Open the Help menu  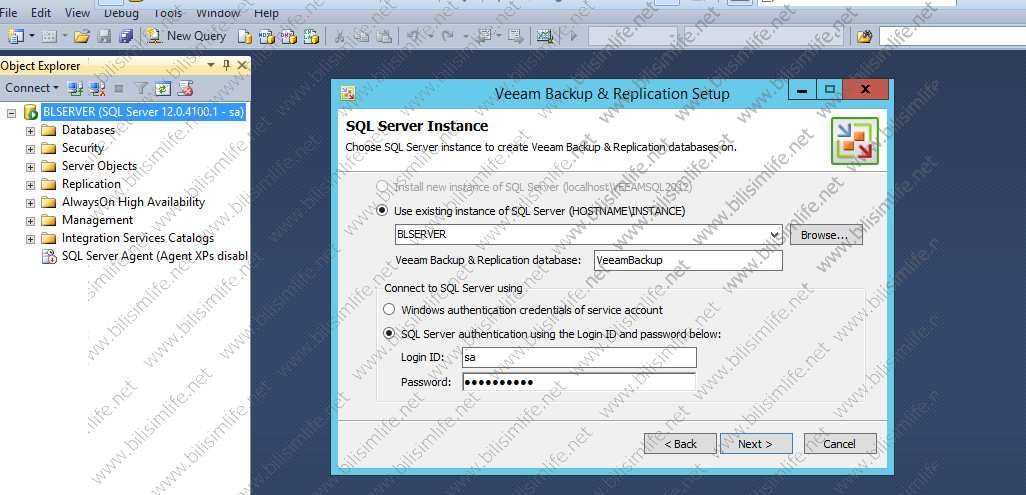click(x=266, y=12)
